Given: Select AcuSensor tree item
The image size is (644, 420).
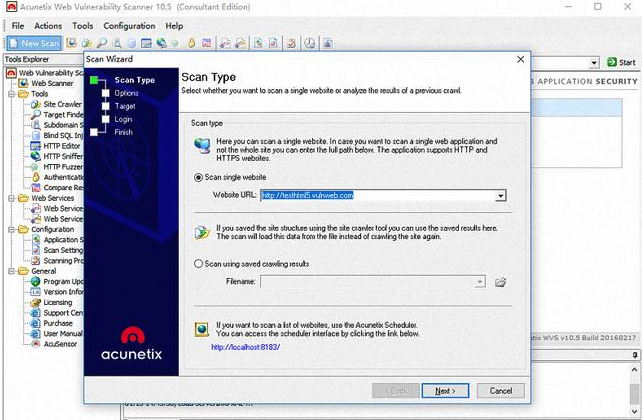Looking at the screenshot, I should (60, 344).
